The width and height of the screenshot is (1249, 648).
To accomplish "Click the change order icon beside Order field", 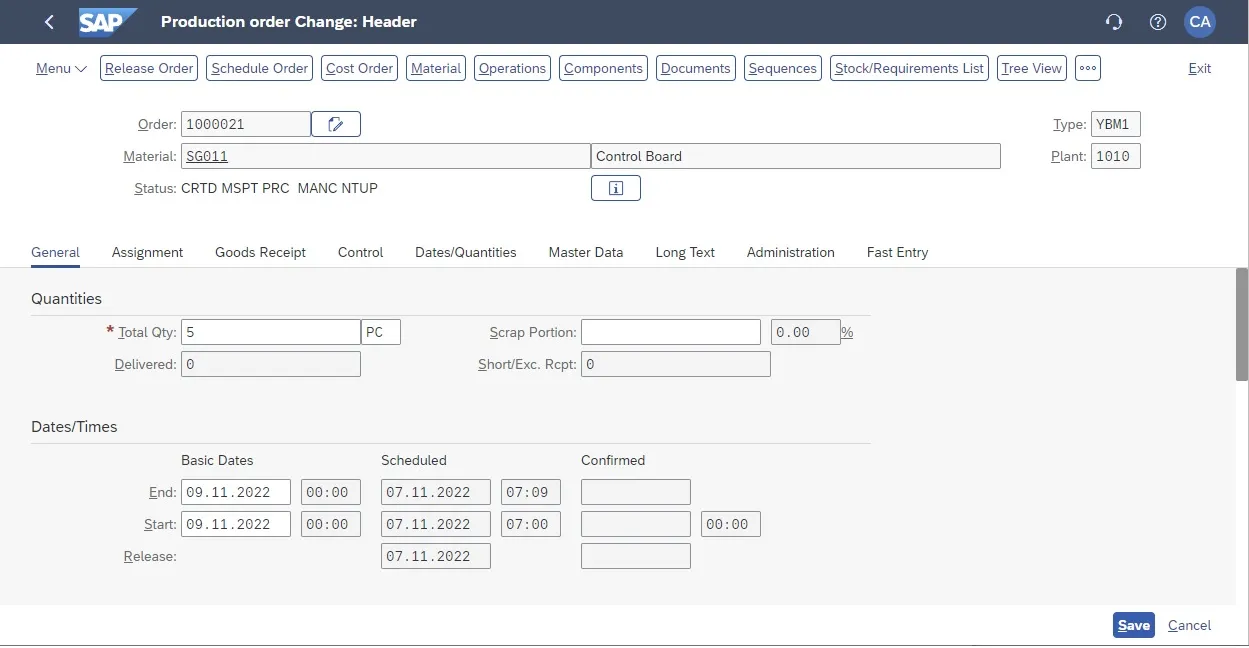I will click(x=336, y=124).
